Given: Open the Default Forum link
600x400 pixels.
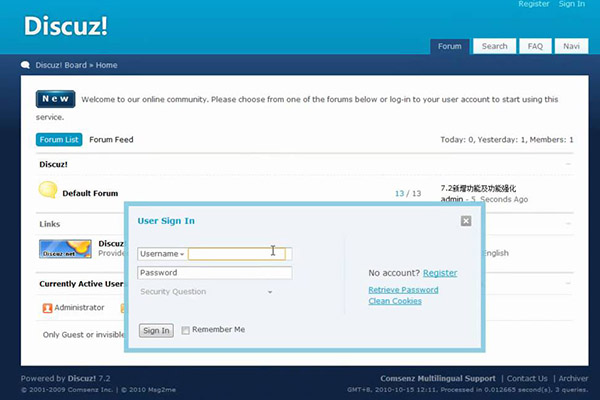Looking at the screenshot, I should click(90, 193).
